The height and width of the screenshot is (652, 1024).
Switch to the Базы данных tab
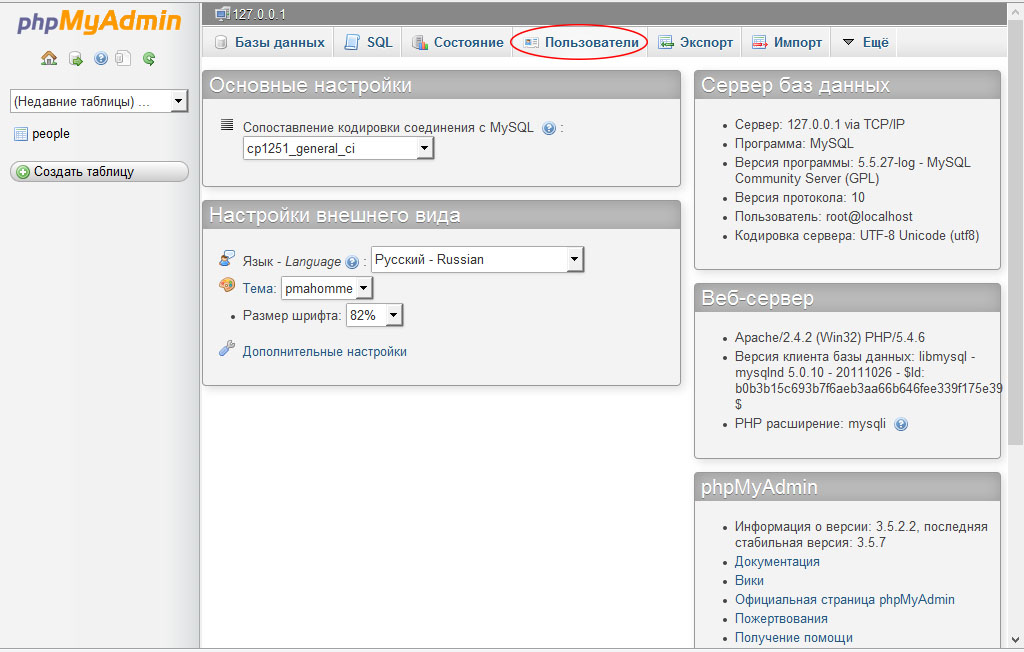(x=270, y=42)
